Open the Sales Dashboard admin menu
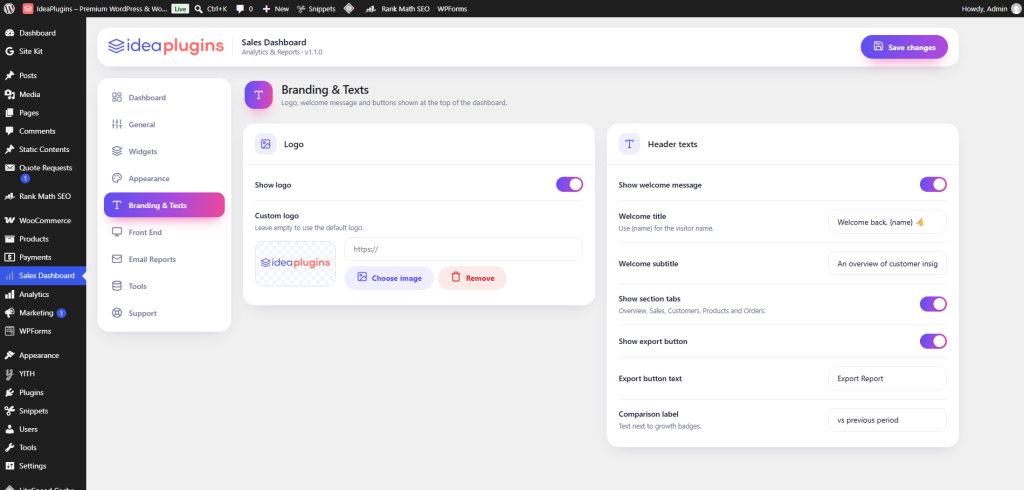 pos(42,275)
